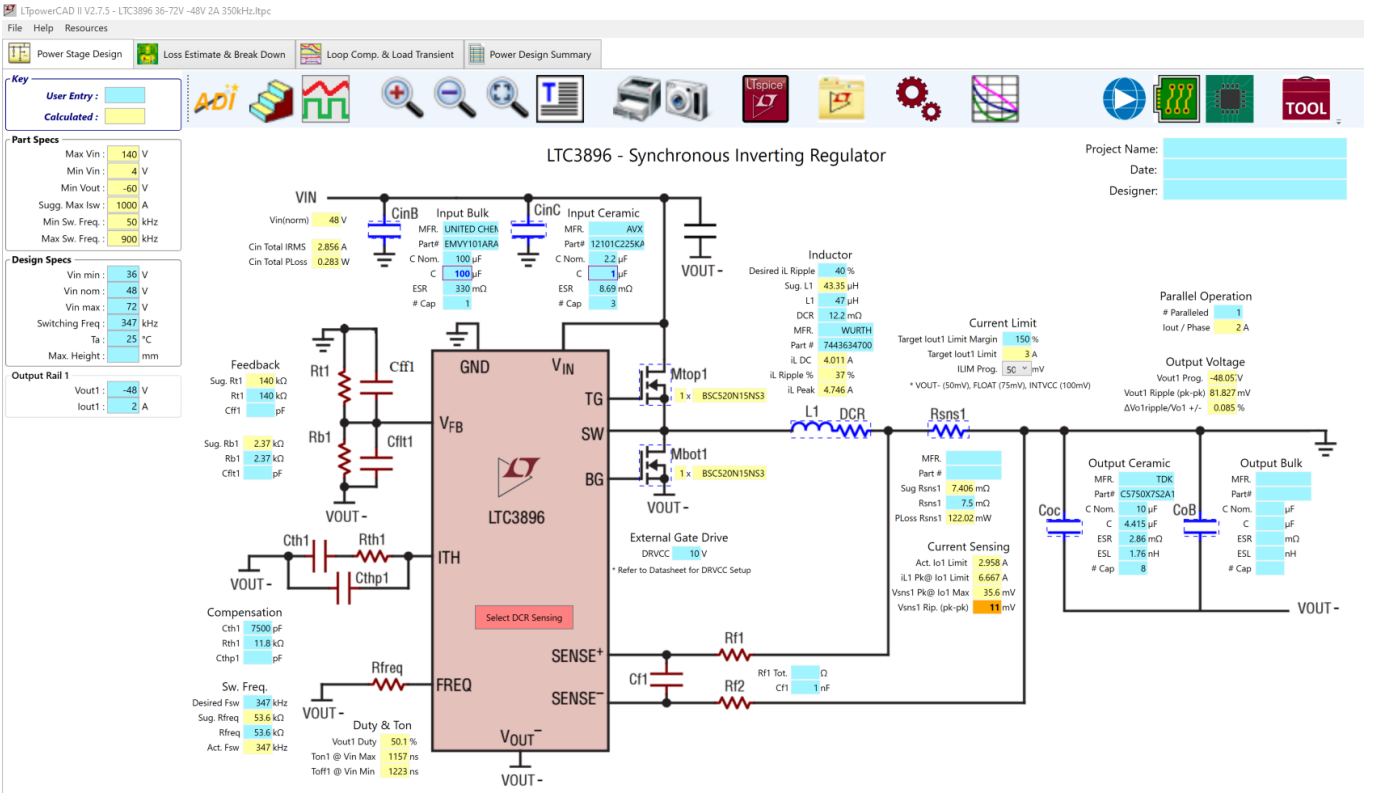Click the Designer input field

1254,190
